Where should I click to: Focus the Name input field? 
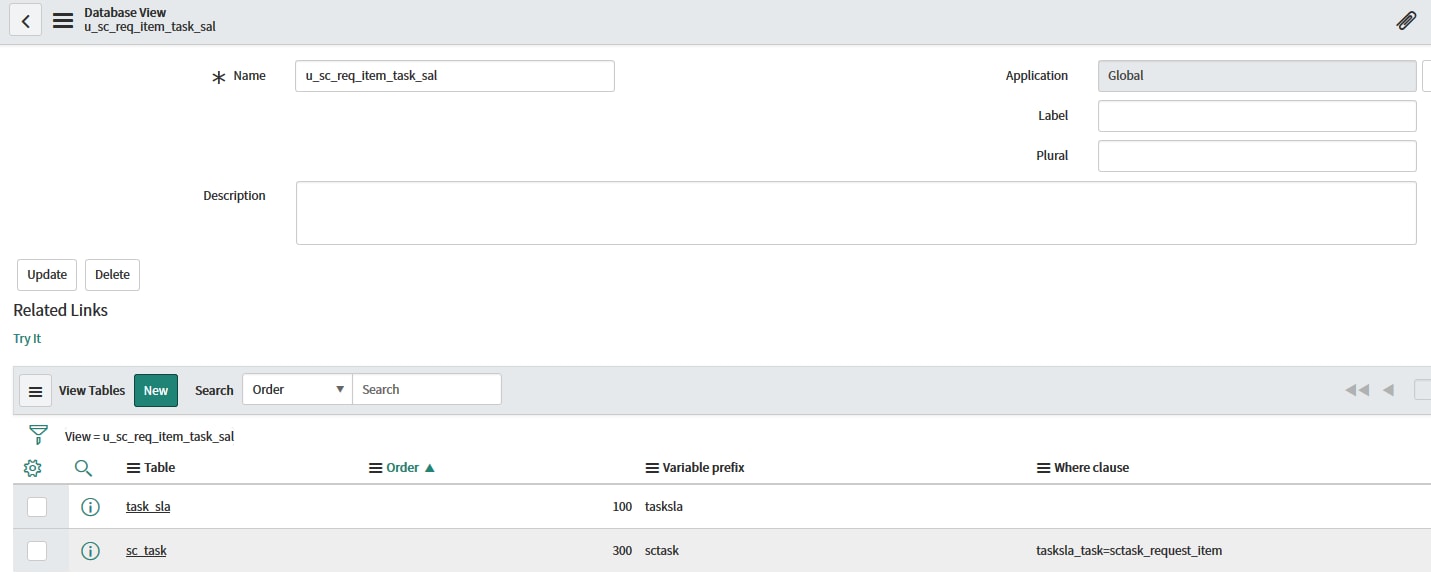click(454, 76)
